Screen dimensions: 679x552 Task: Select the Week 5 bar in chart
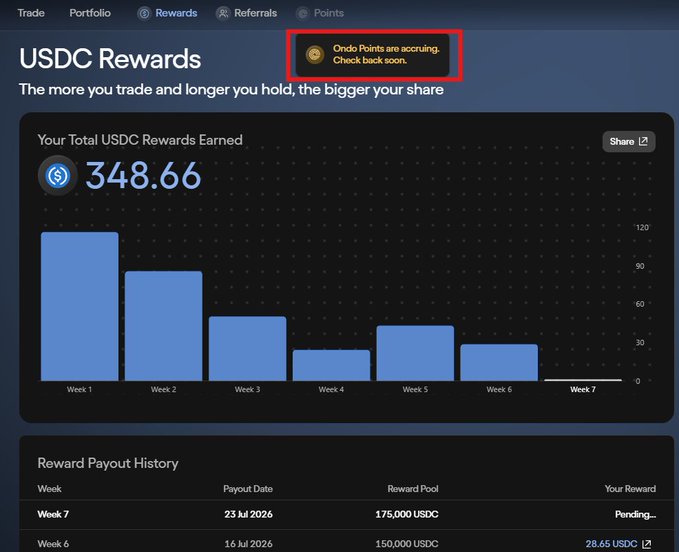point(415,353)
